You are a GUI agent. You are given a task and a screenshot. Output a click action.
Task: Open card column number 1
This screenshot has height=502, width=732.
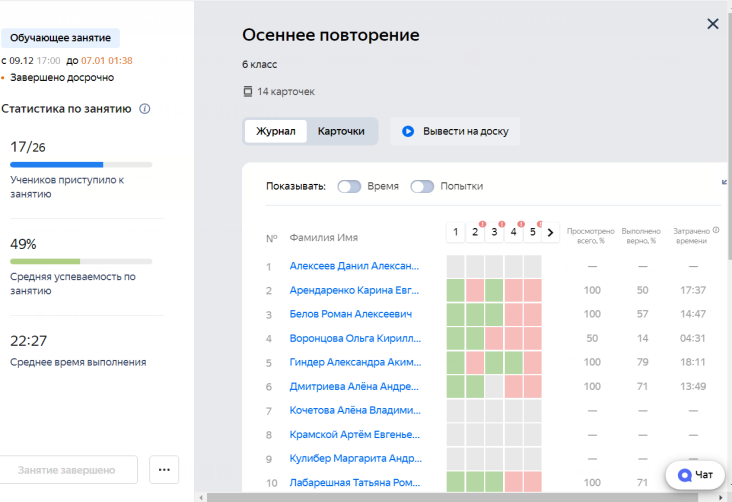[x=455, y=232]
